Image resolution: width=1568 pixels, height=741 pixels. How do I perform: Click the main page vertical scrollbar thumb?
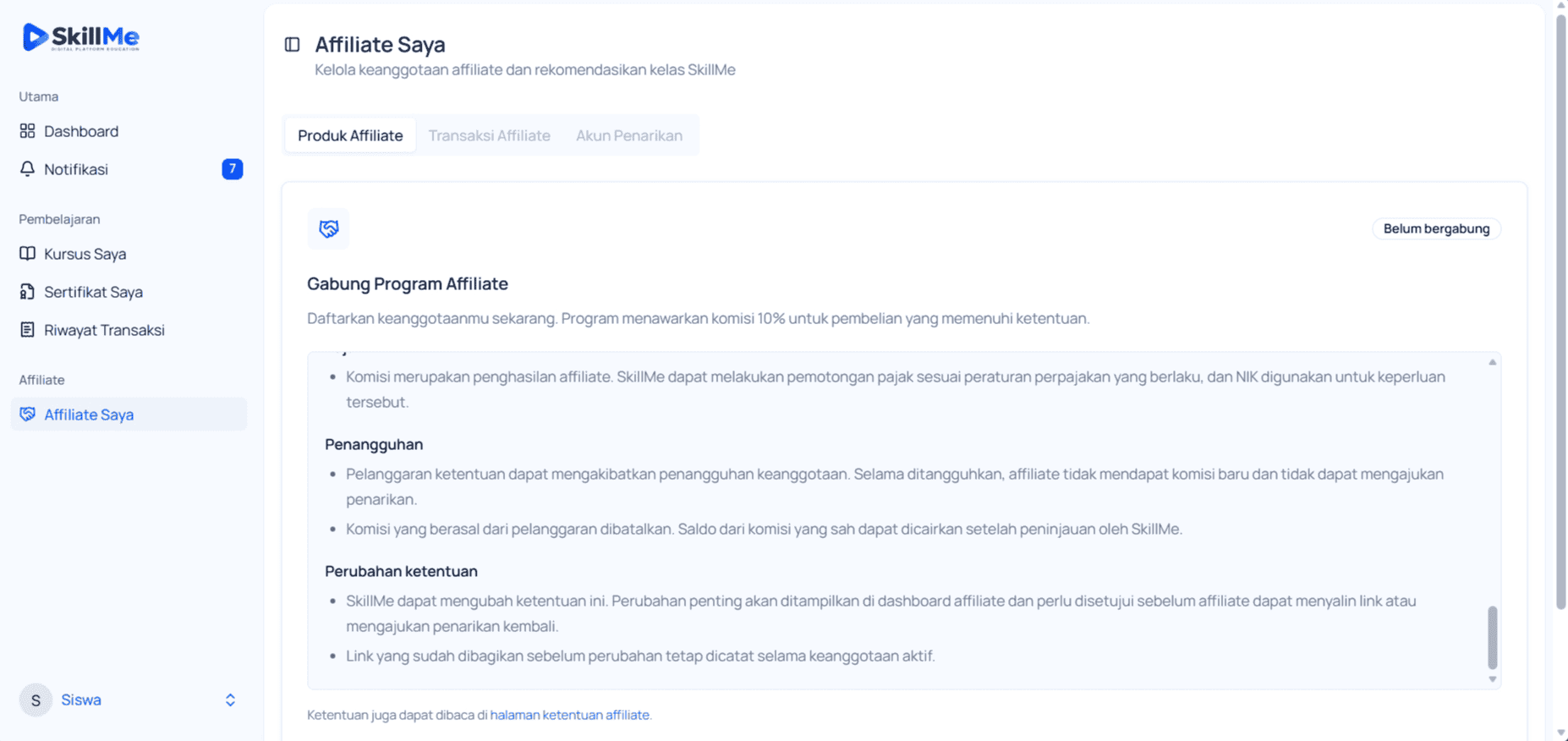(1561, 310)
